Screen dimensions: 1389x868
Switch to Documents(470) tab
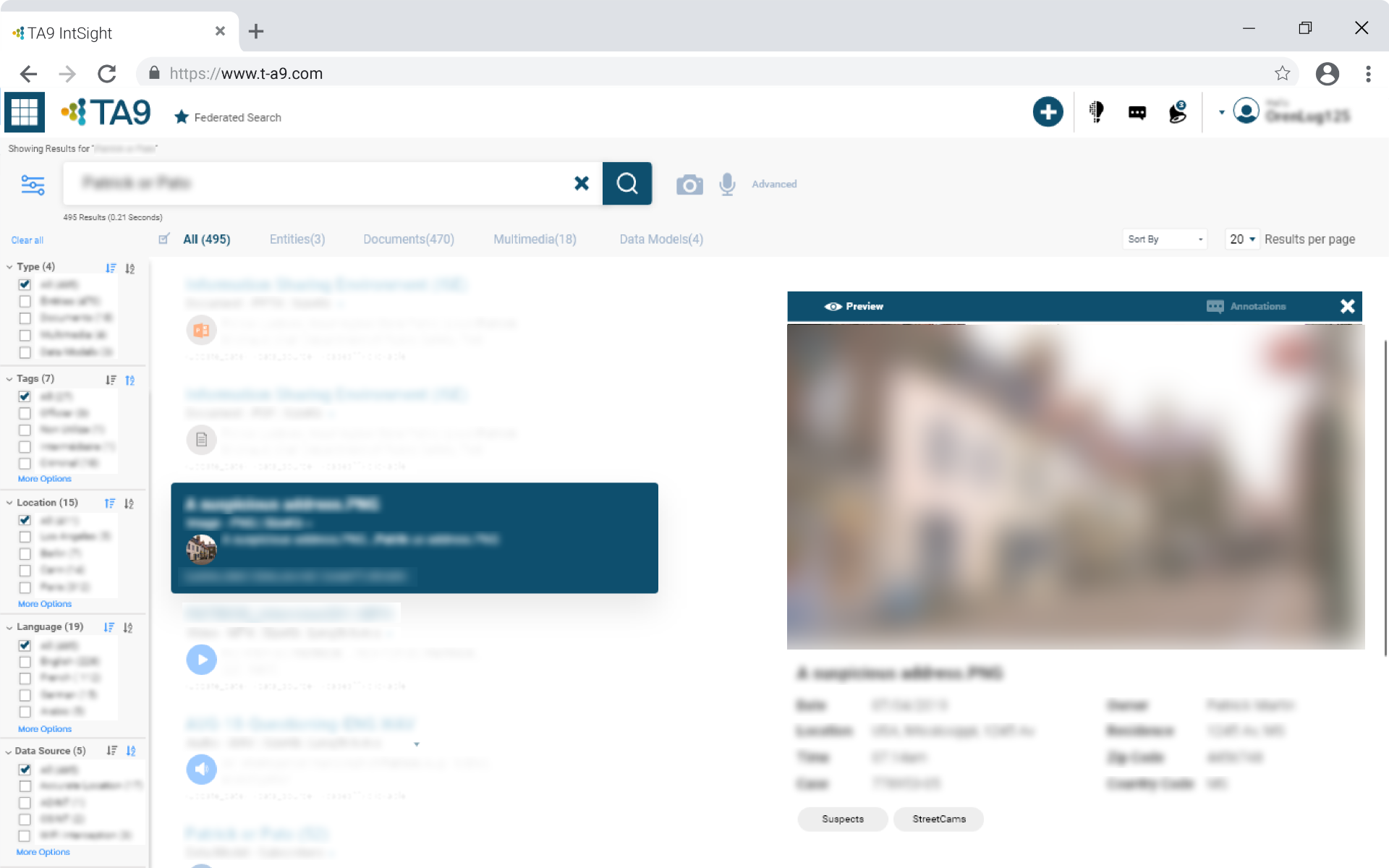point(408,239)
